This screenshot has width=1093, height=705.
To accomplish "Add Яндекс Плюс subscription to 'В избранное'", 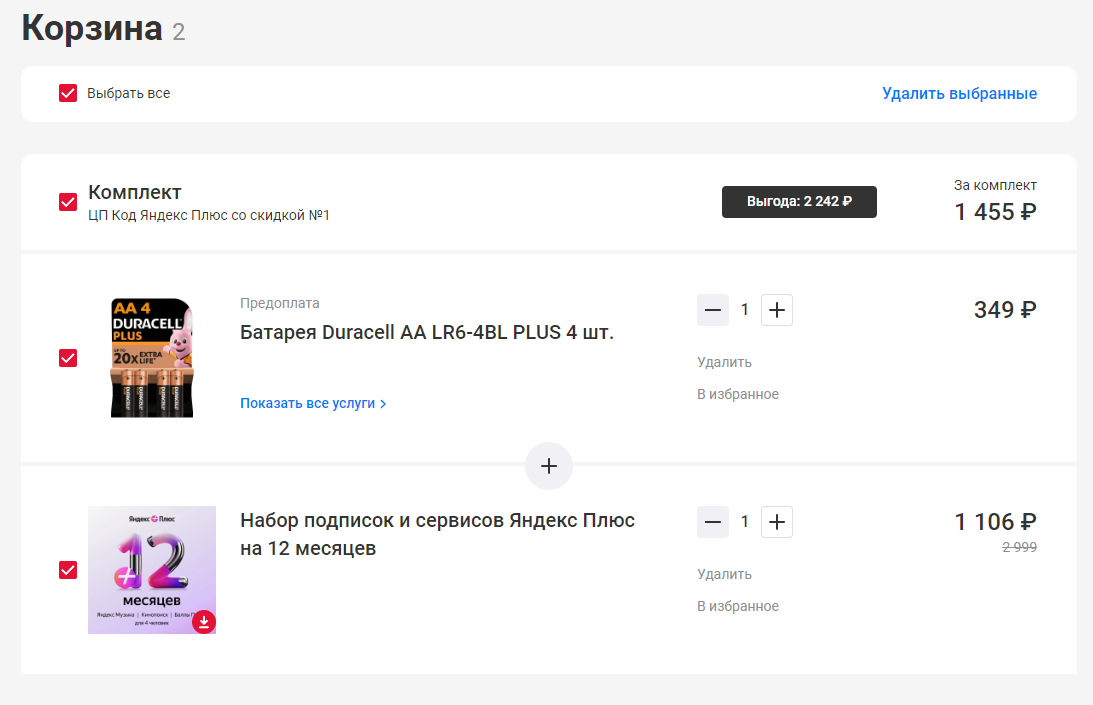I will pos(737,607).
